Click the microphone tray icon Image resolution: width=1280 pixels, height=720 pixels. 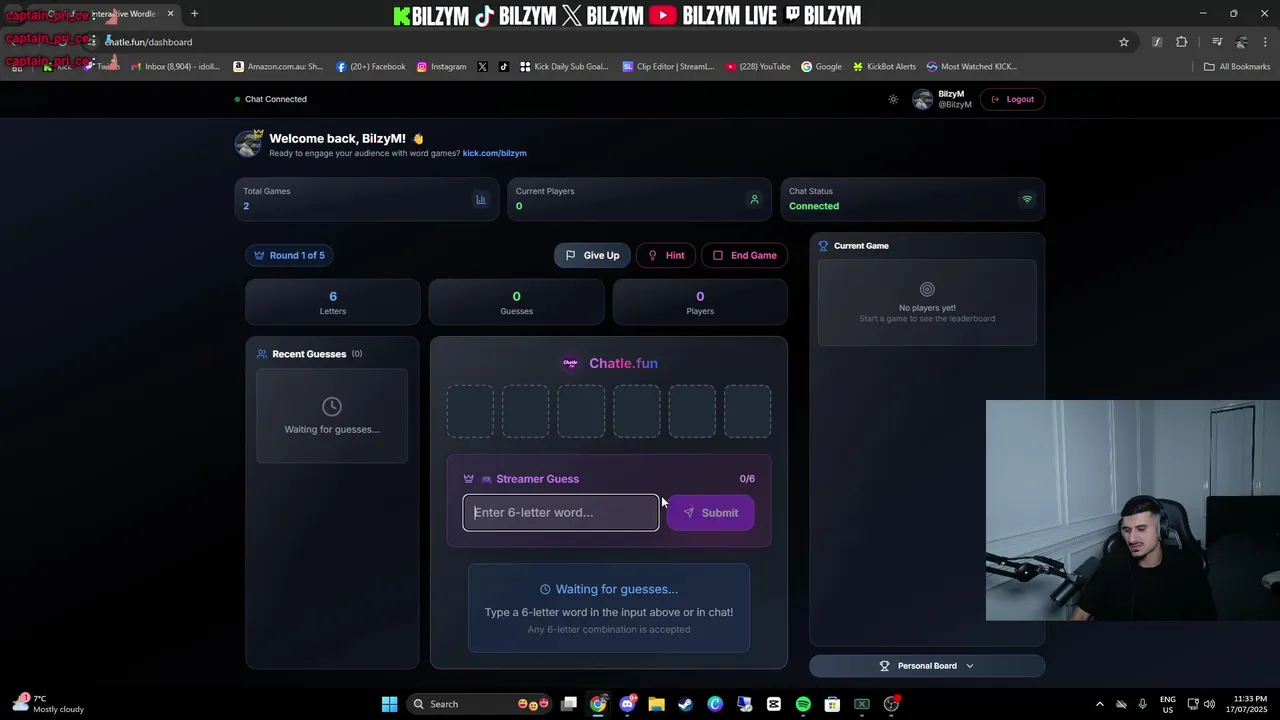point(1143,704)
